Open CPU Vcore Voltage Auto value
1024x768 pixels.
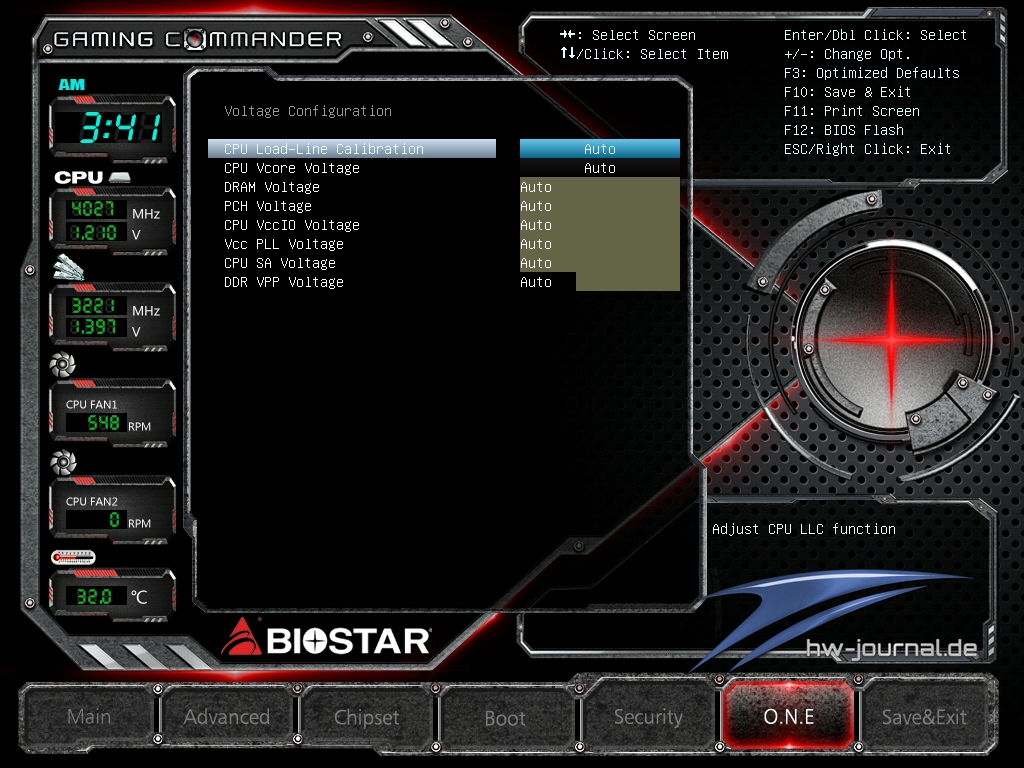pos(600,168)
